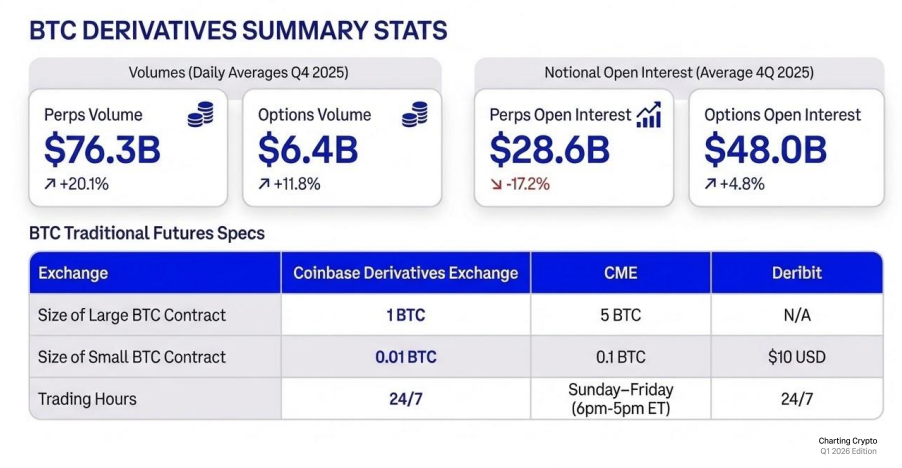The height and width of the screenshot is (468, 902).
Task: Select the Coinbase Derivatives Exchange column header
Action: tap(405, 273)
